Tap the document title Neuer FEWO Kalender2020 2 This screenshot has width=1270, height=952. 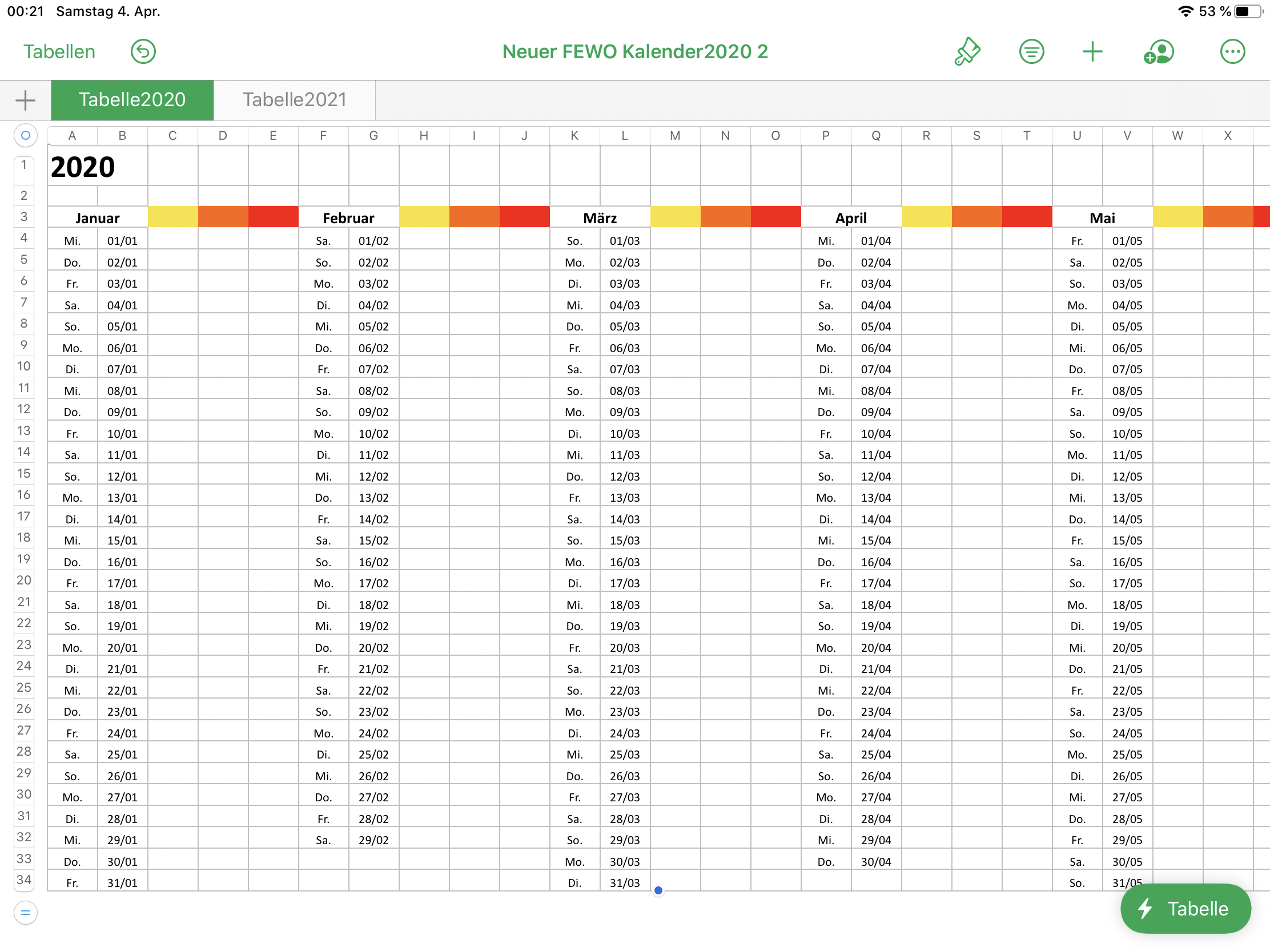634,51
